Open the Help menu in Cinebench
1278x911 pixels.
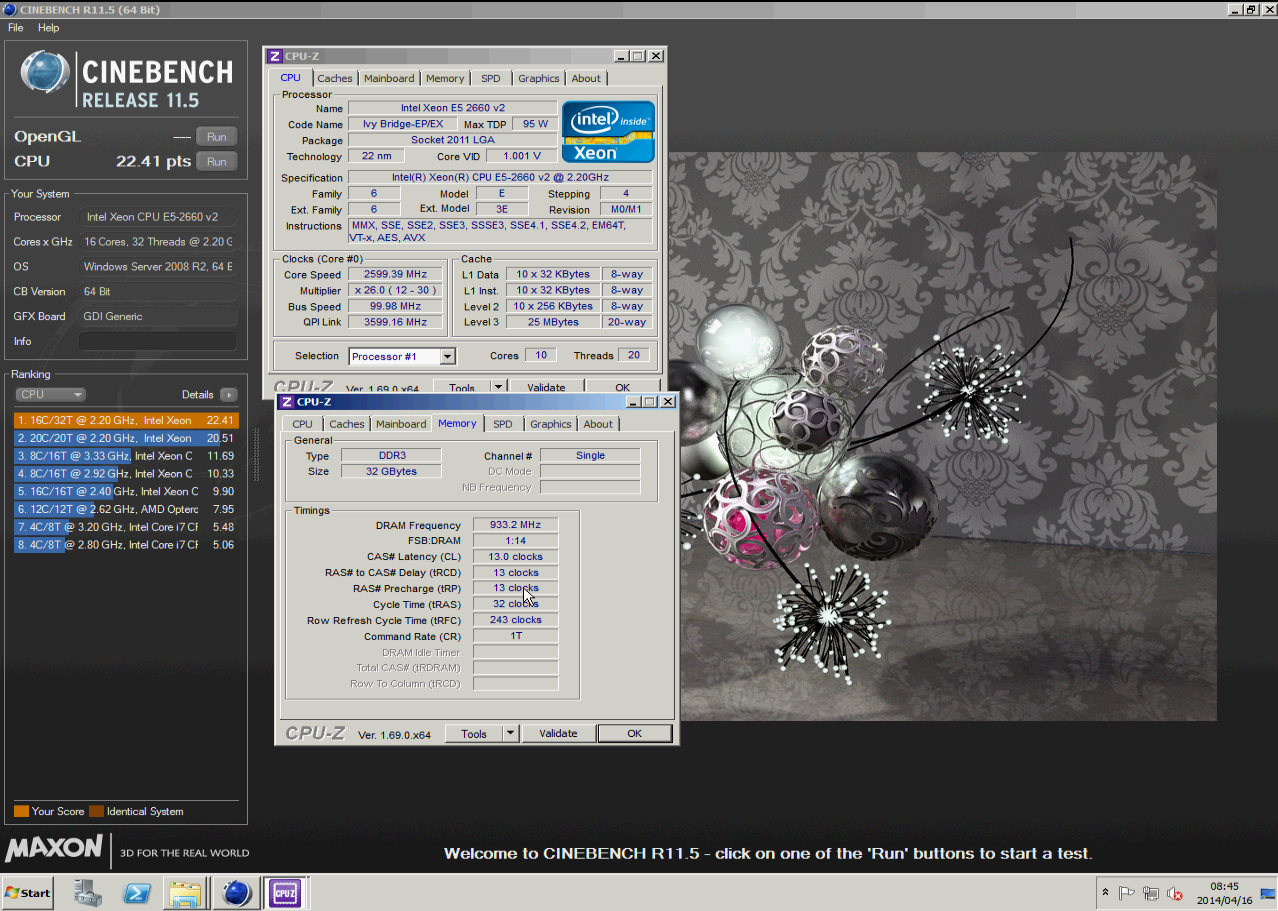(x=48, y=28)
